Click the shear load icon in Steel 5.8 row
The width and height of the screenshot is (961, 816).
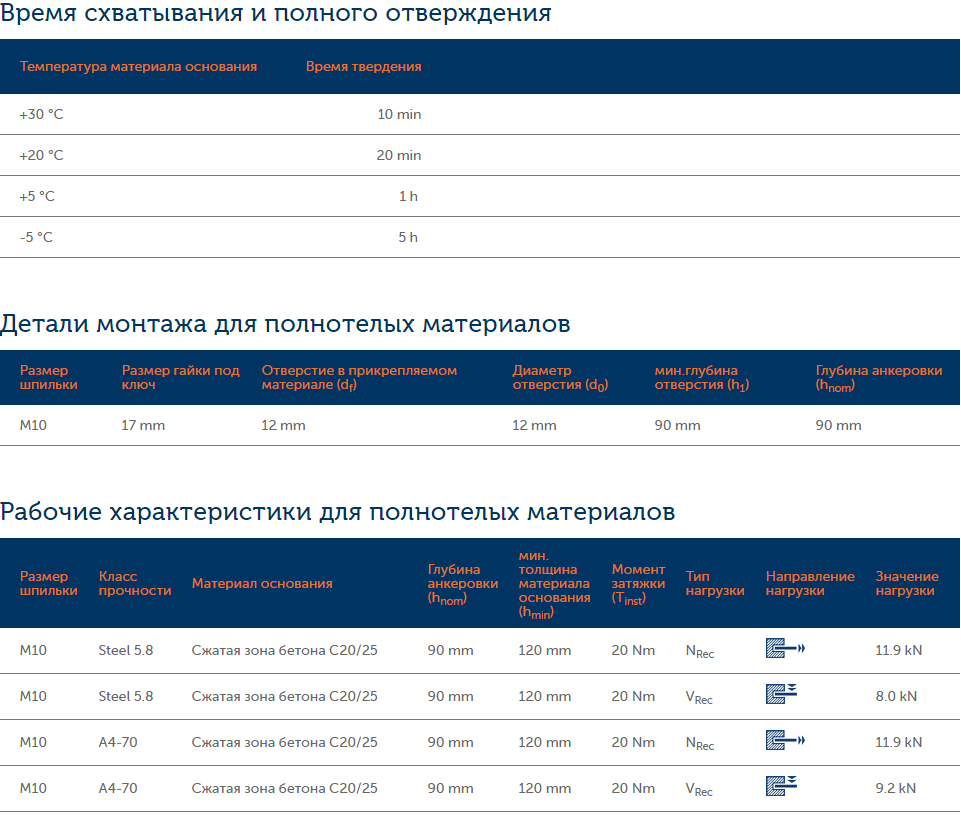(781, 695)
